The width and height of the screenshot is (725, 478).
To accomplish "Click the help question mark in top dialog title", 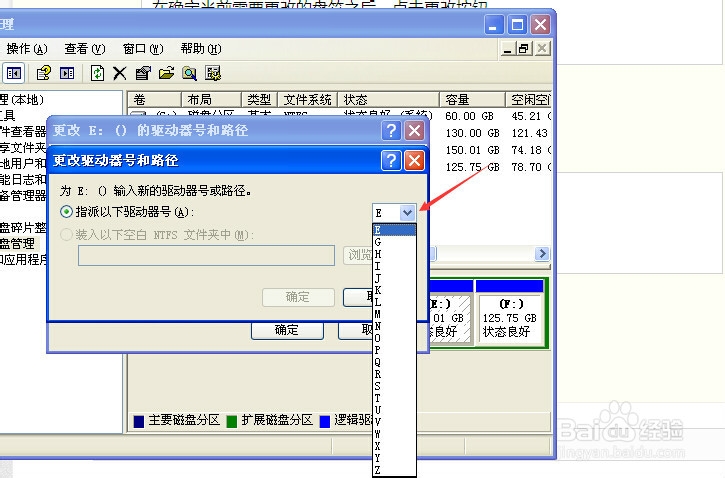I will coord(391,160).
